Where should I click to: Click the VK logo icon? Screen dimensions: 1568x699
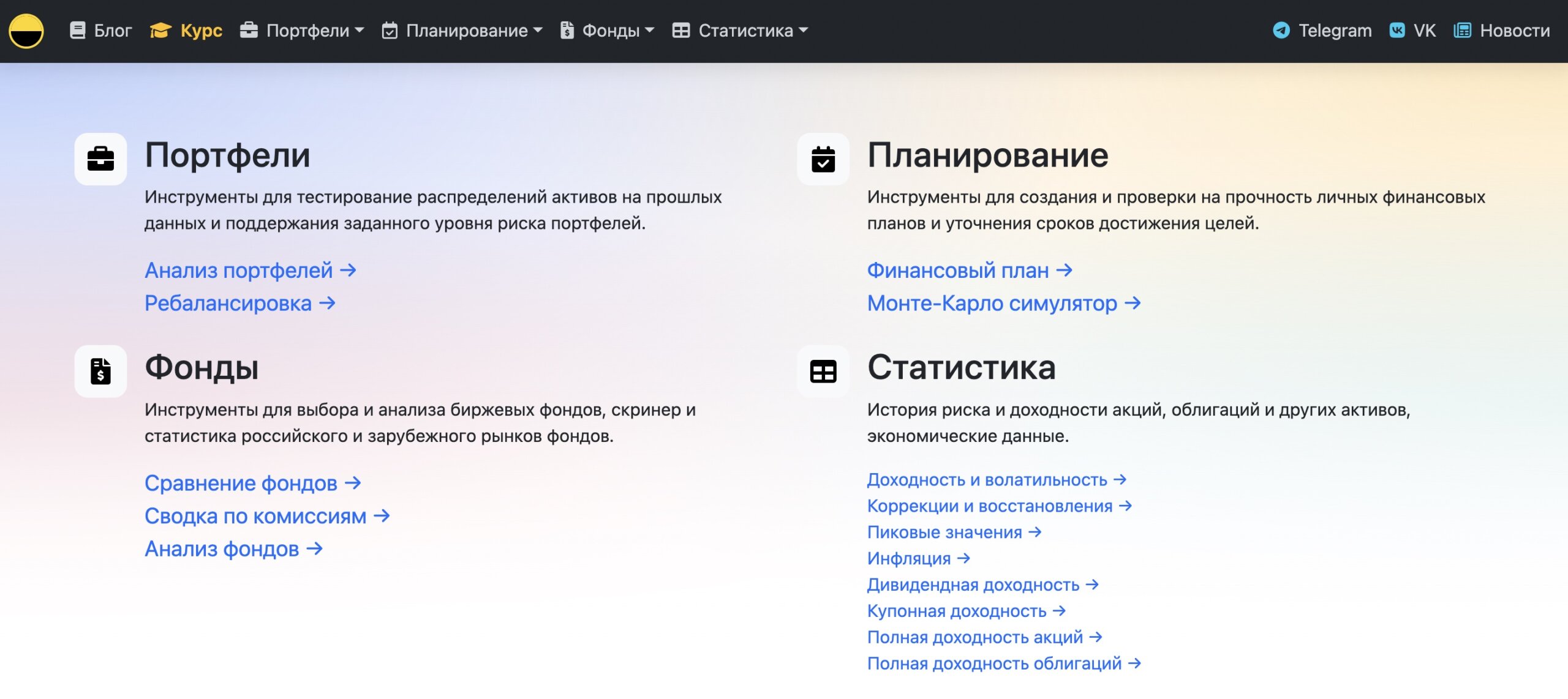pos(1397,30)
